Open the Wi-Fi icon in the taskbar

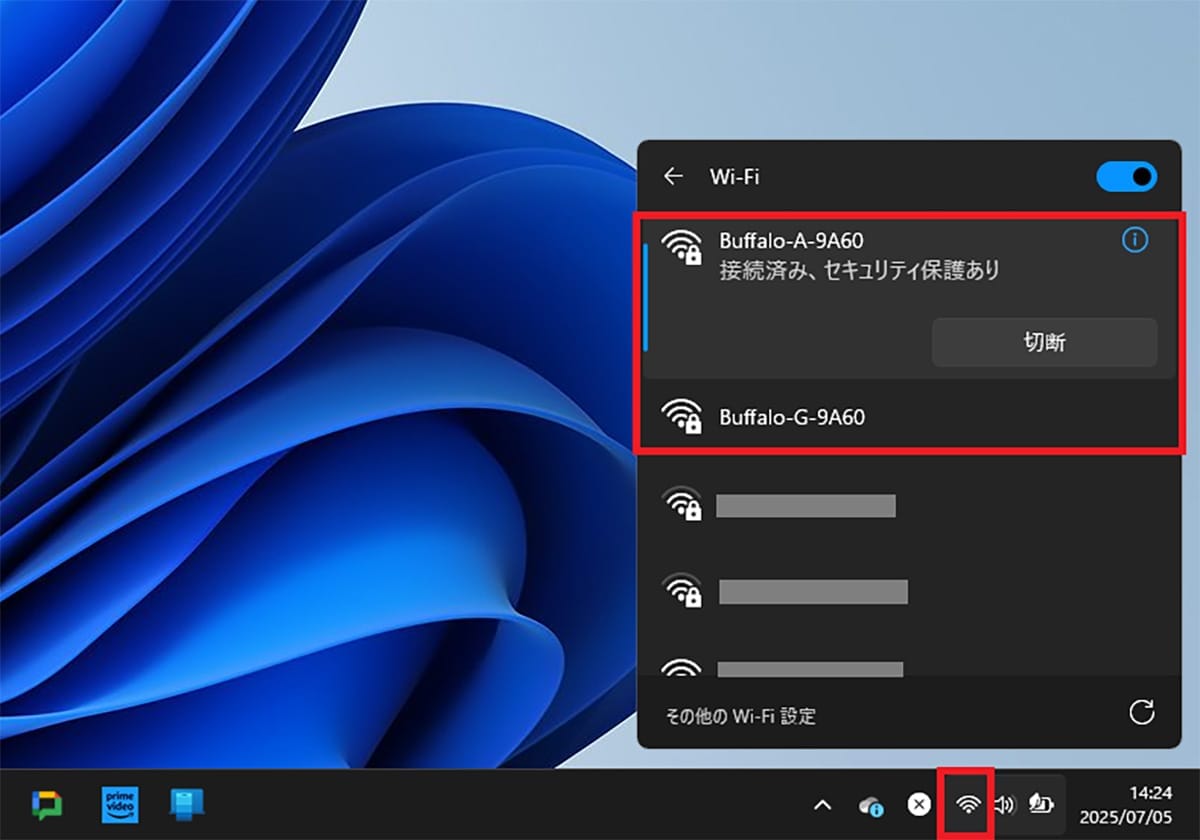(x=968, y=804)
